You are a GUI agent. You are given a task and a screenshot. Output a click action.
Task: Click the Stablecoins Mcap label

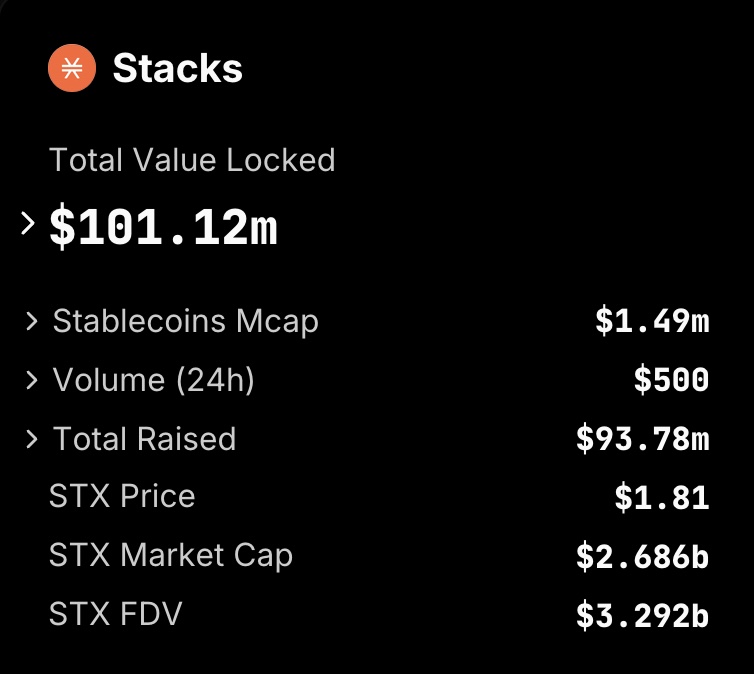186,321
